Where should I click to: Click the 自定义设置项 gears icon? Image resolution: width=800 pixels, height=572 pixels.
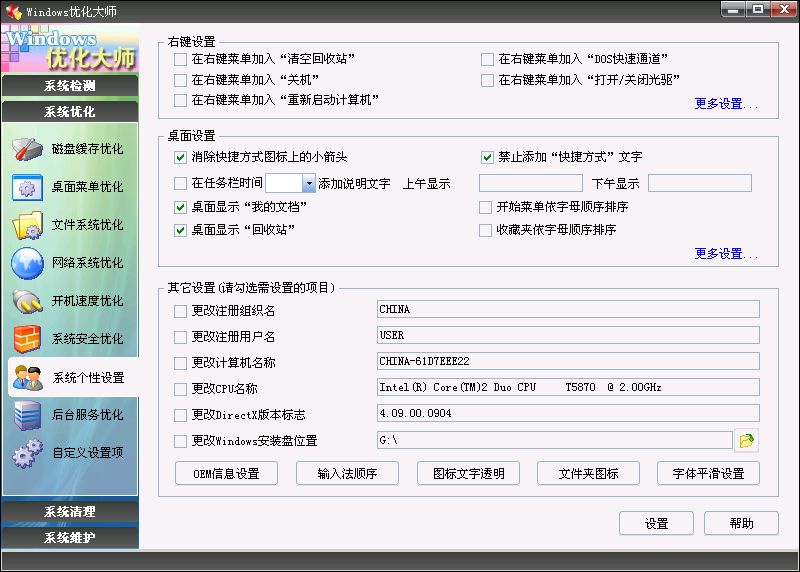tap(27, 453)
